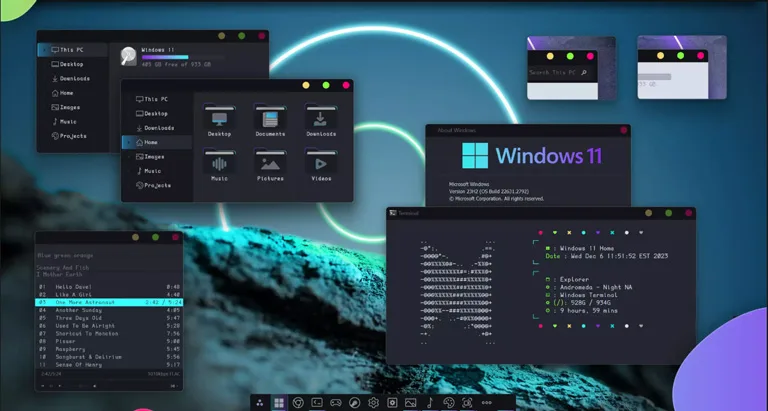Open the square dot-in-center taskbar icon
This screenshot has width=768, height=411.
click(392, 403)
